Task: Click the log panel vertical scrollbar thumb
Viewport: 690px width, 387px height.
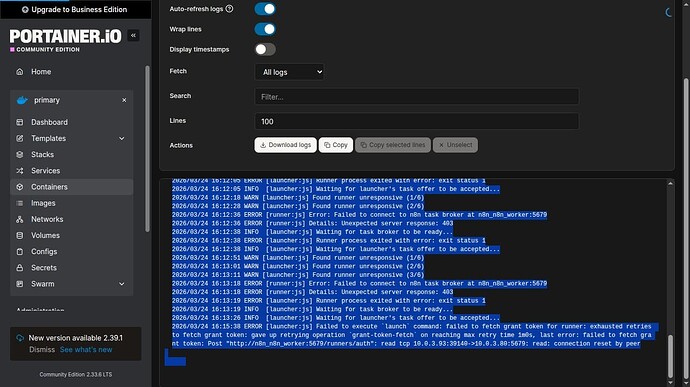Action: point(670,356)
